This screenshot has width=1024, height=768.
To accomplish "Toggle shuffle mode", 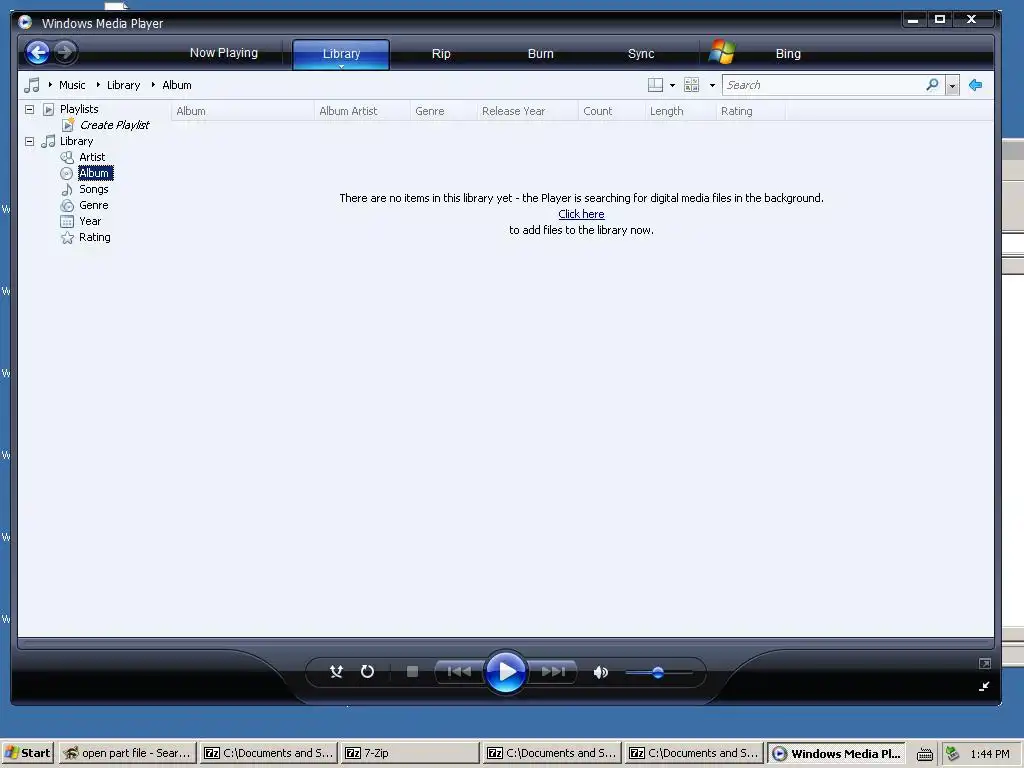I will [336, 671].
